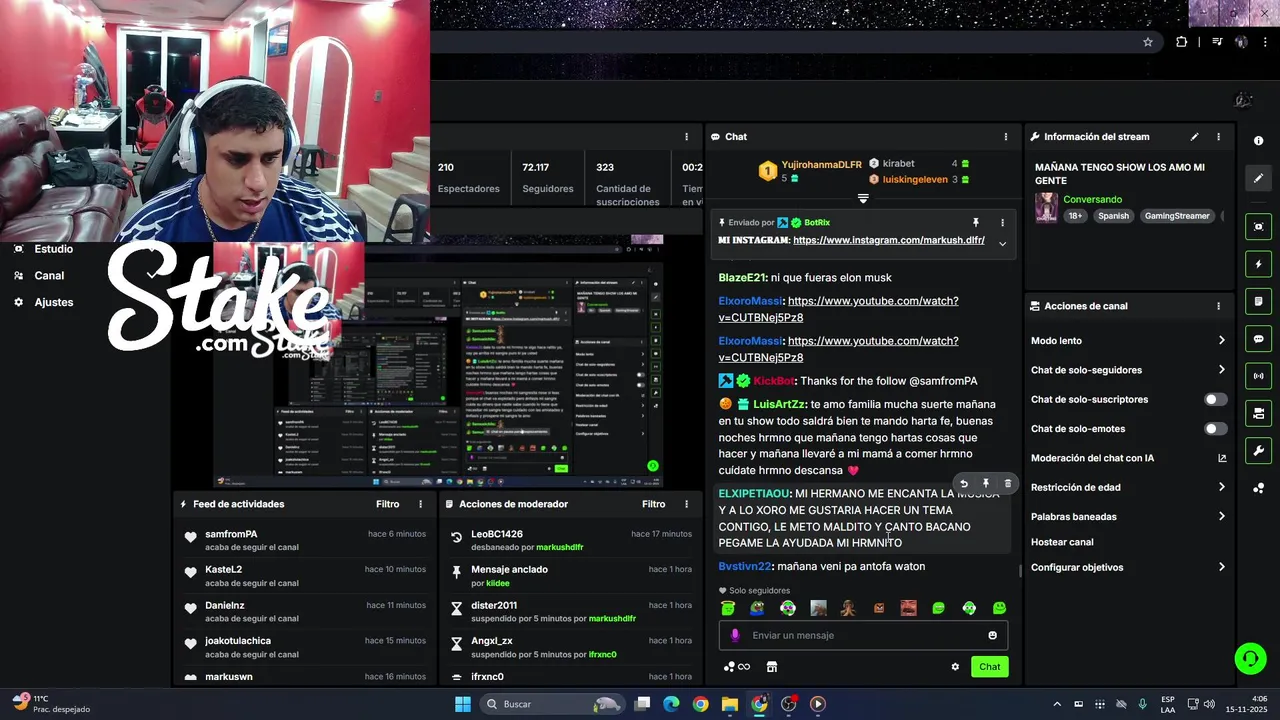The width and height of the screenshot is (1280, 720).
Task: Click the channel points infinity icon
Action: (737, 667)
